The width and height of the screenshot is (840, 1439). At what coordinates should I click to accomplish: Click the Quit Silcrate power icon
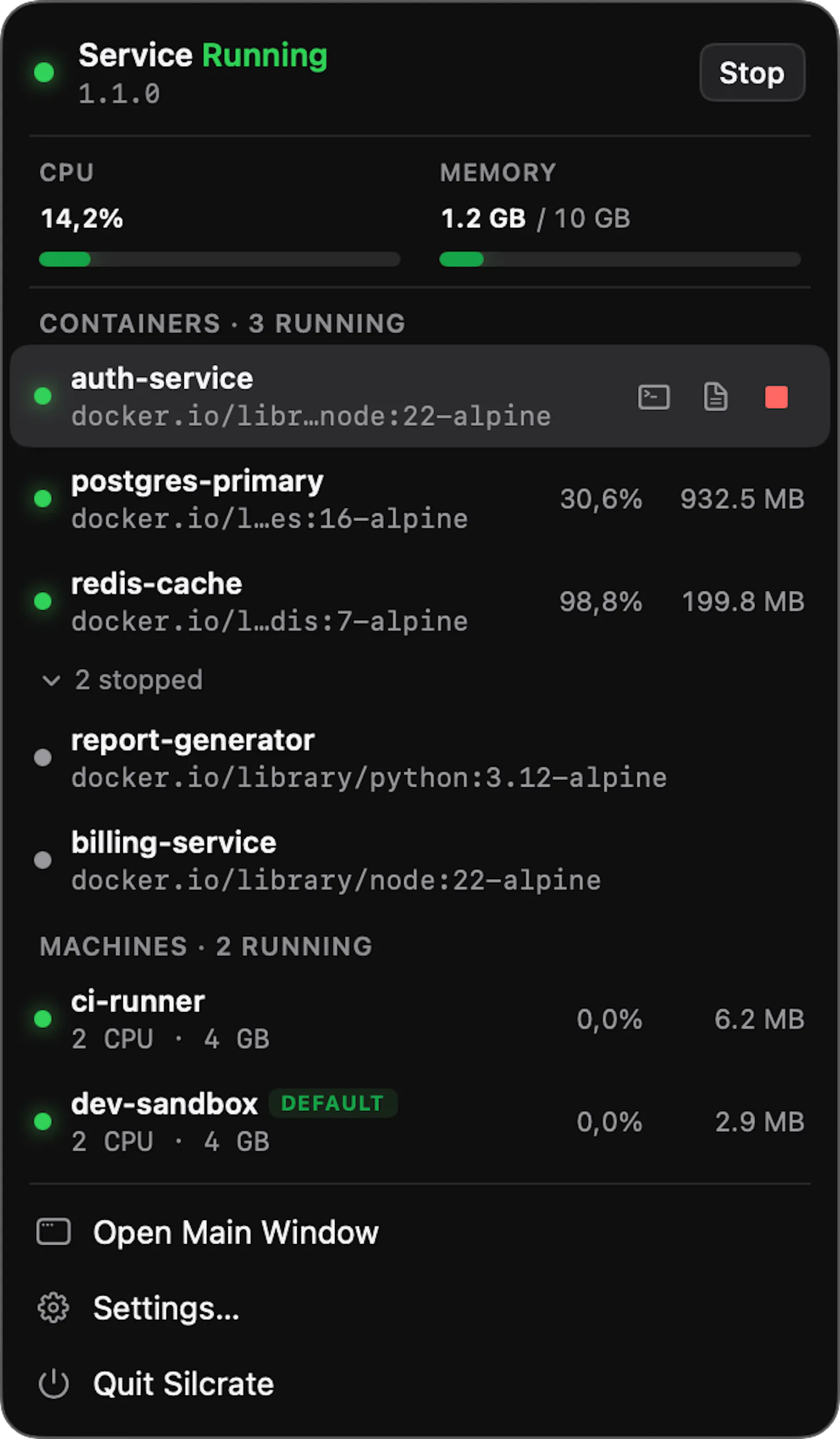tap(54, 1383)
